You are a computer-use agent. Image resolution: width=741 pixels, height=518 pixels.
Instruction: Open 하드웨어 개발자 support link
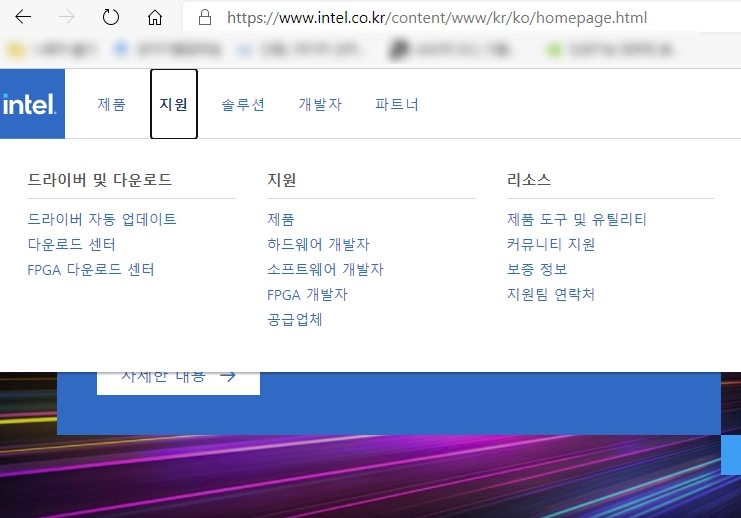[318, 244]
